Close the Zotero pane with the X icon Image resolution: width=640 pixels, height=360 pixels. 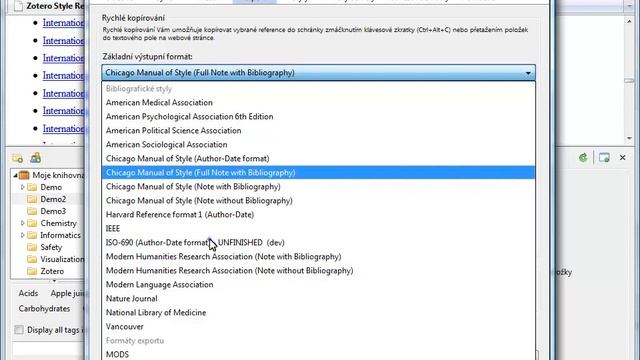tap(622, 158)
